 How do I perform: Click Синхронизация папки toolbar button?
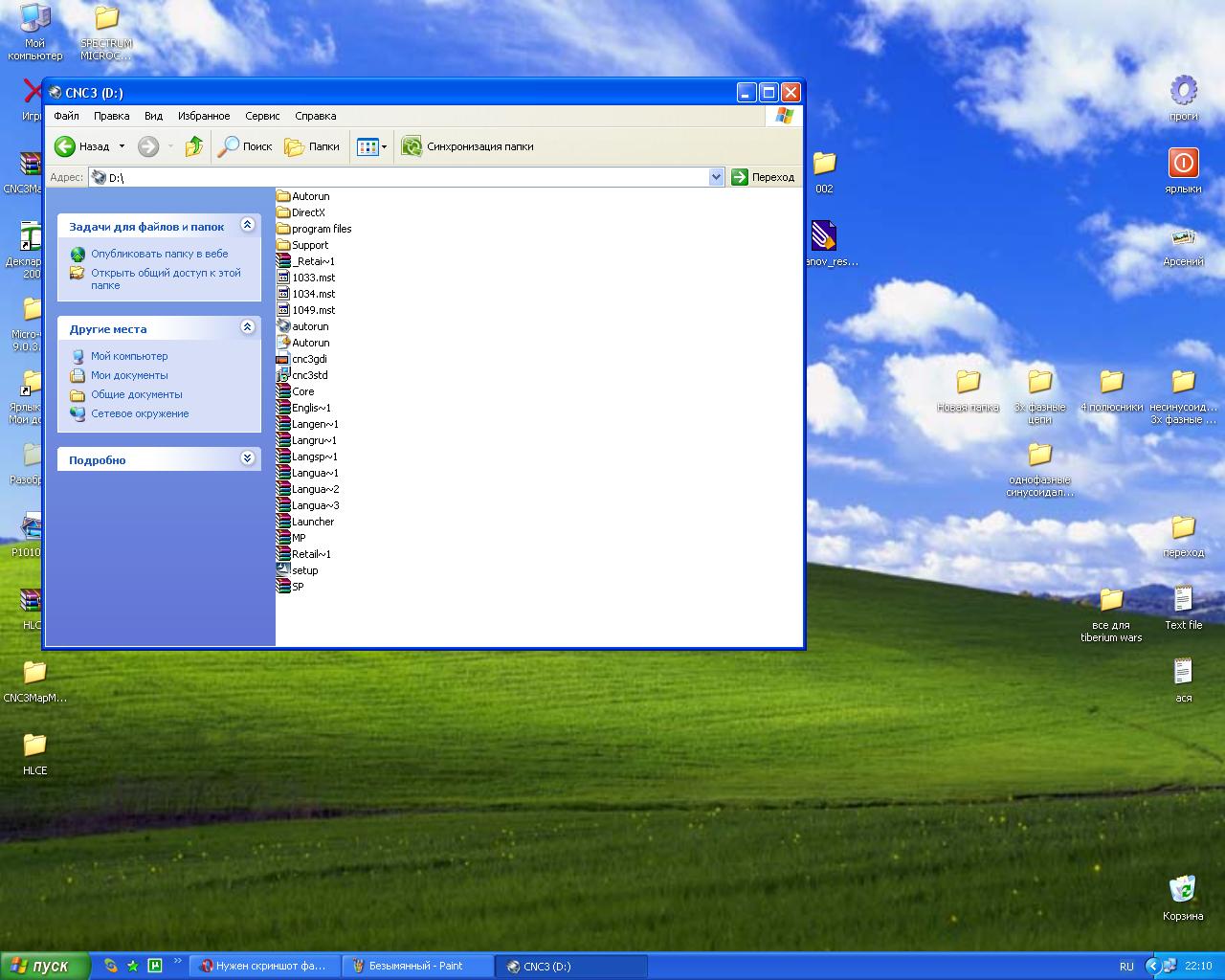click(468, 146)
